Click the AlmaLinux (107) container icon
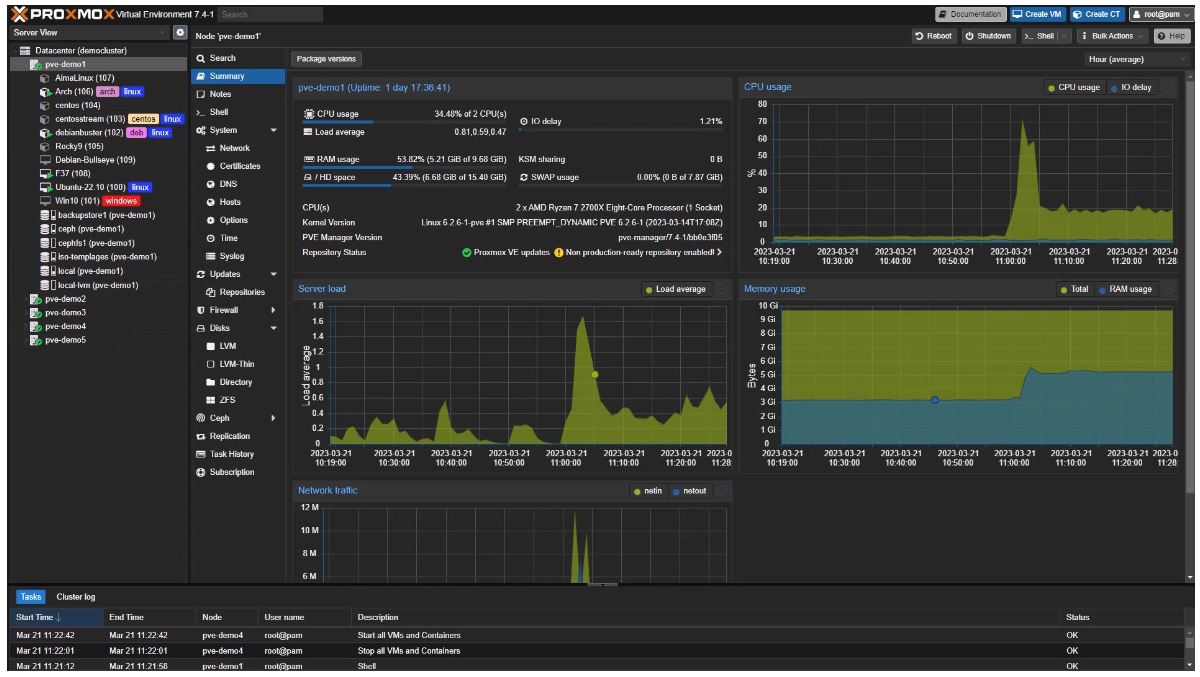The height and width of the screenshot is (677, 1200). [45, 78]
